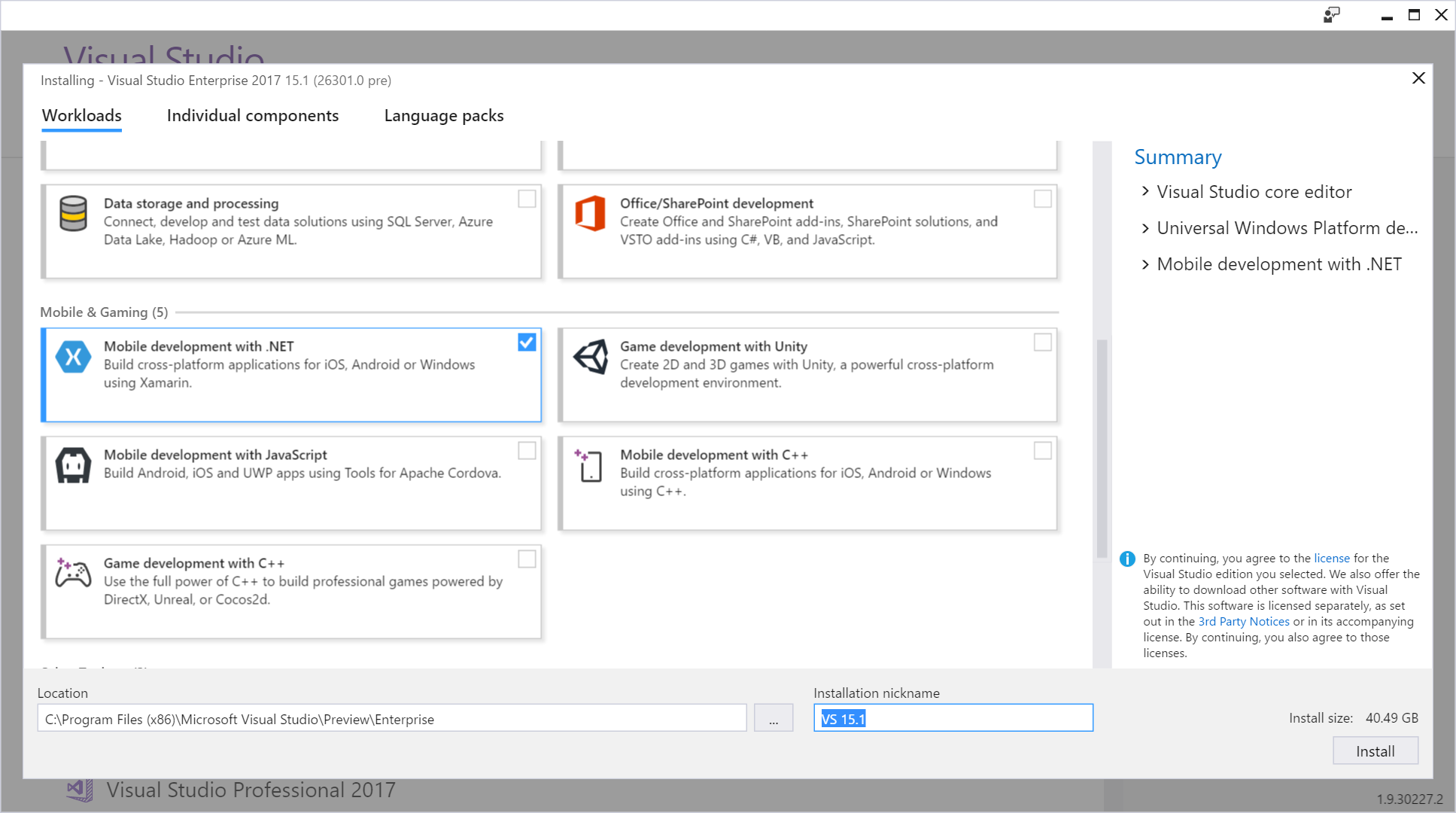Expand Mobile development with .NET summary item
The width and height of the screenshot is (1456, 813).
[1146, 264]
